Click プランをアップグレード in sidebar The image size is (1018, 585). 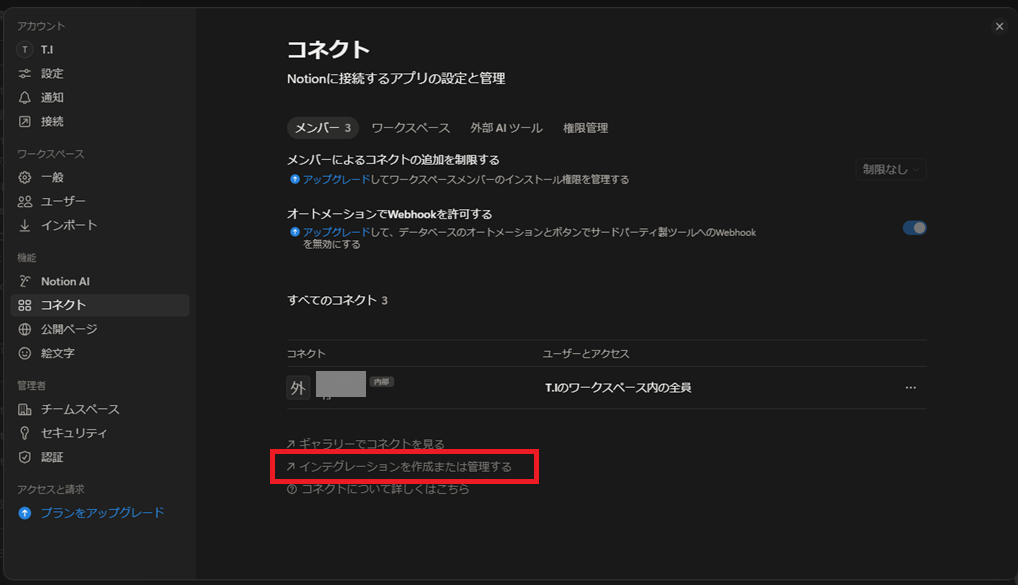[102, 513]
